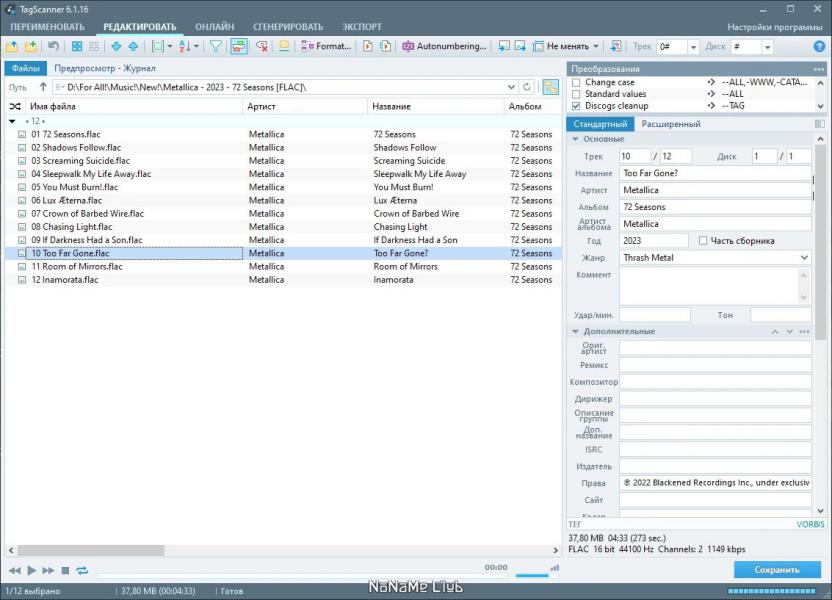This screenshot has height=600, width=832.
Task: Click the yellow cover art icon in the toolbar
Action: coord(284,47)
